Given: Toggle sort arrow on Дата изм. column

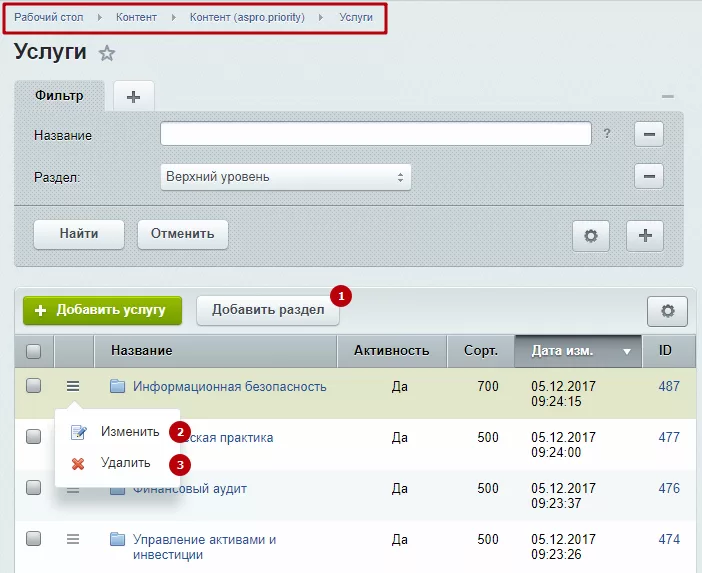Looking at the screenshot, I should pyautogui.click(x=627, y=352).
